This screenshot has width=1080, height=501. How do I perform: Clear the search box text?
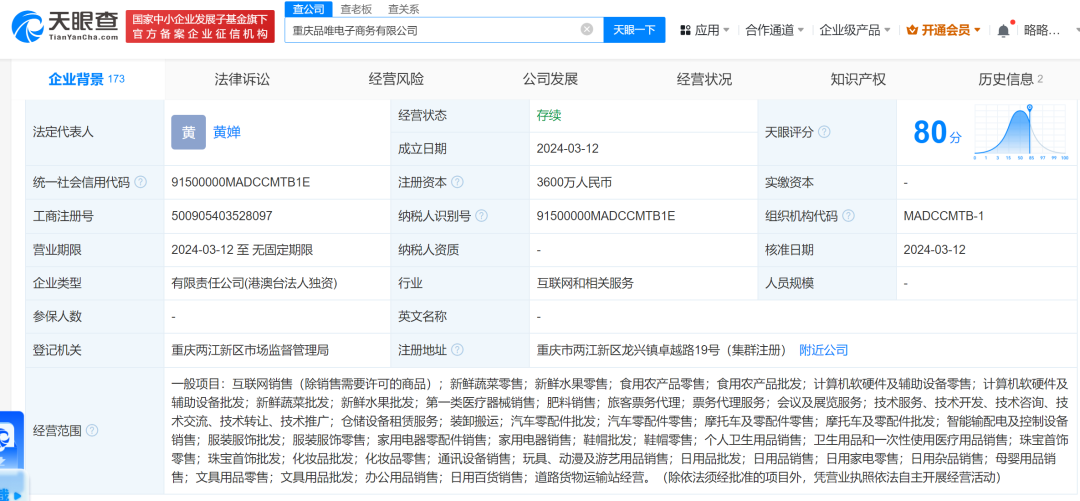click(587, 30)
